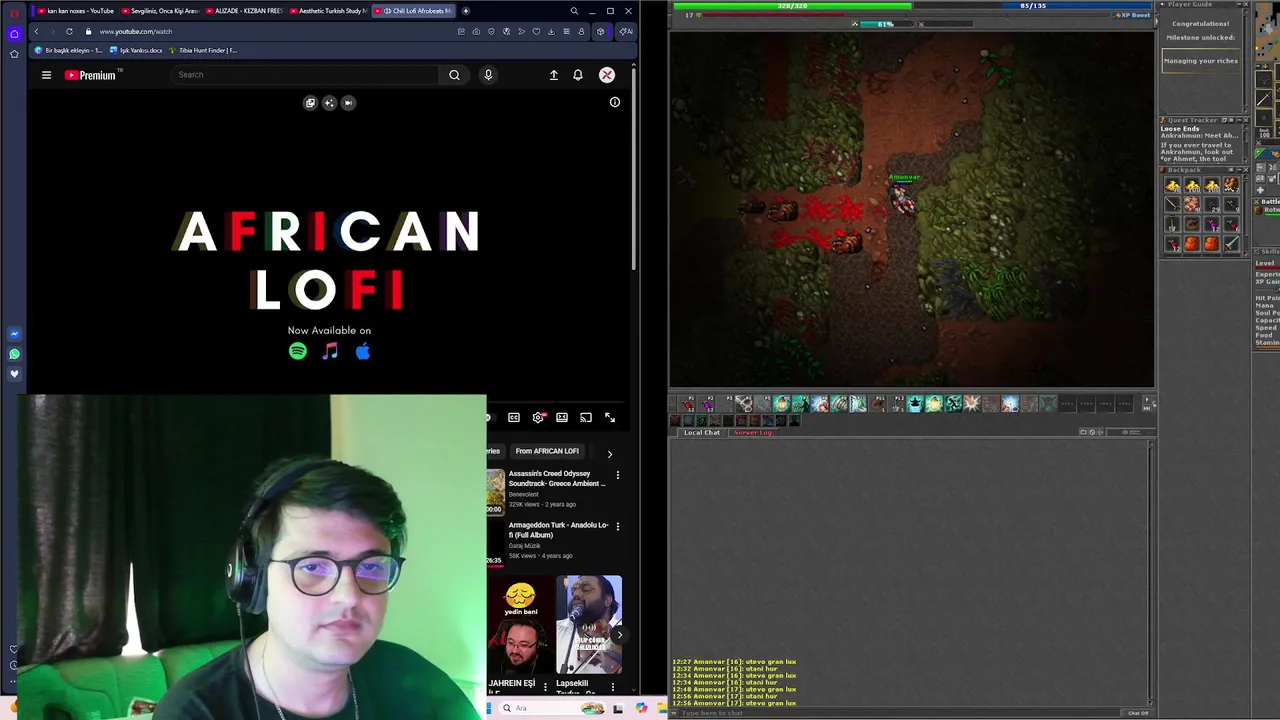This screenshot has width=1280, height=720.
Task: Click the YouTube Premium logo
Action: [x=92, y=75]
